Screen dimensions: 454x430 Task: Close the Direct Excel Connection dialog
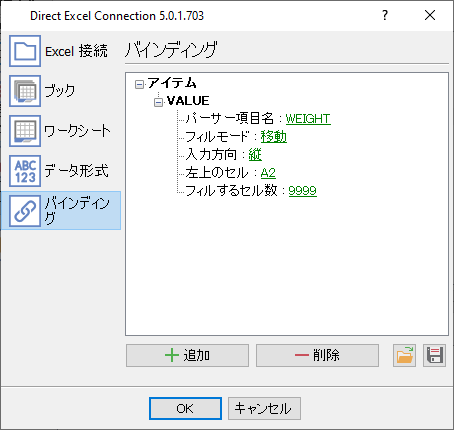(430, 15)
